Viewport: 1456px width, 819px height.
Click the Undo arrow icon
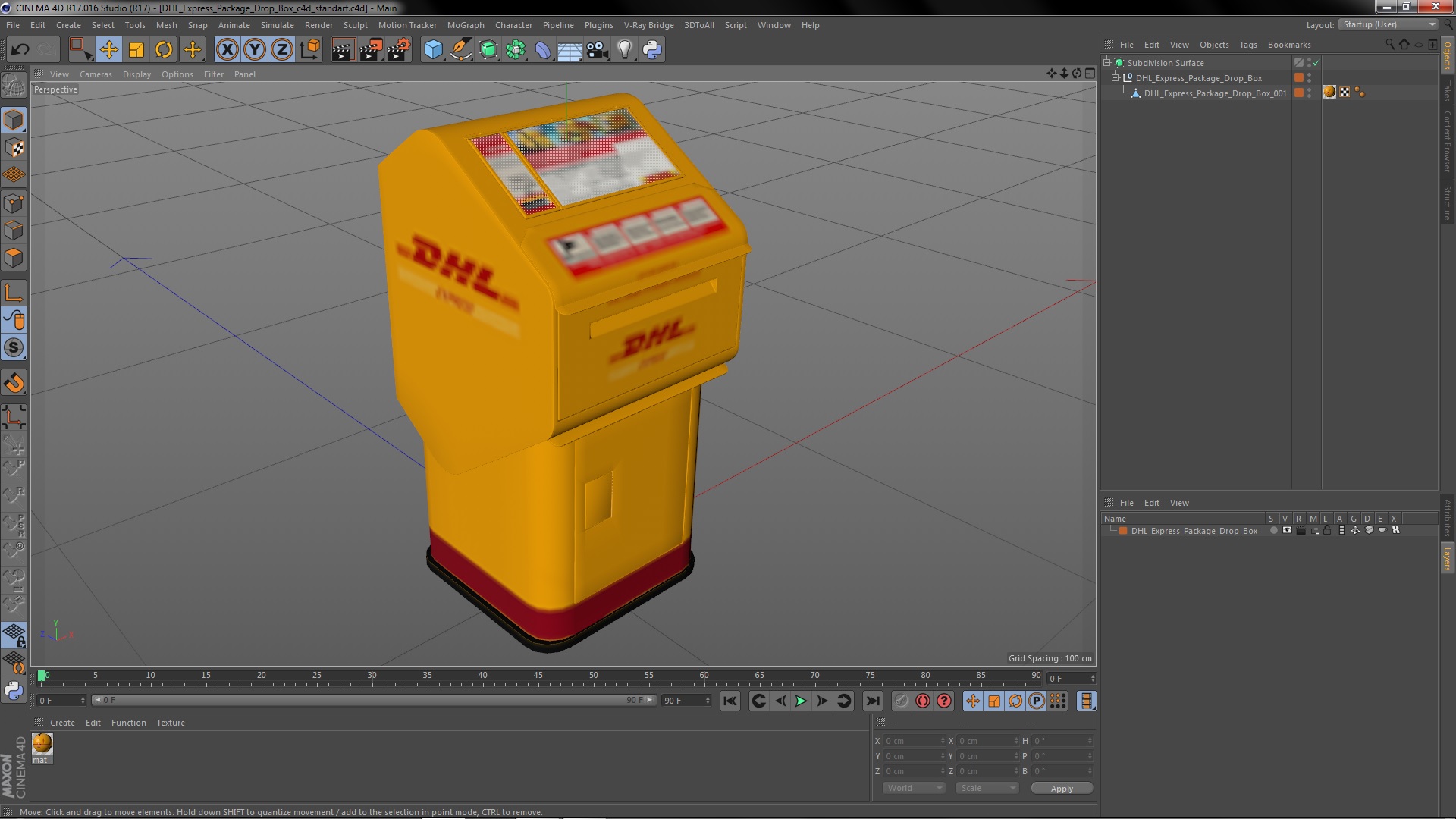pos(20,50)
